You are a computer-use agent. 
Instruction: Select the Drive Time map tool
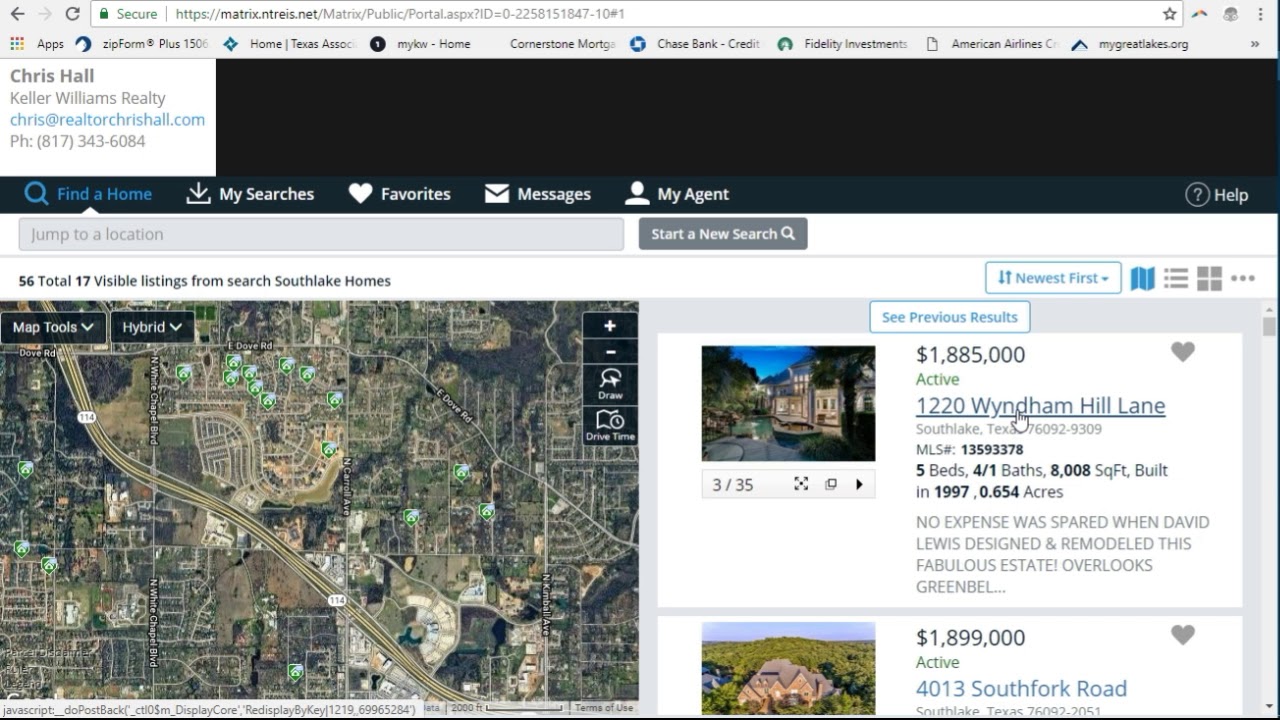click(x=610, y=425)
